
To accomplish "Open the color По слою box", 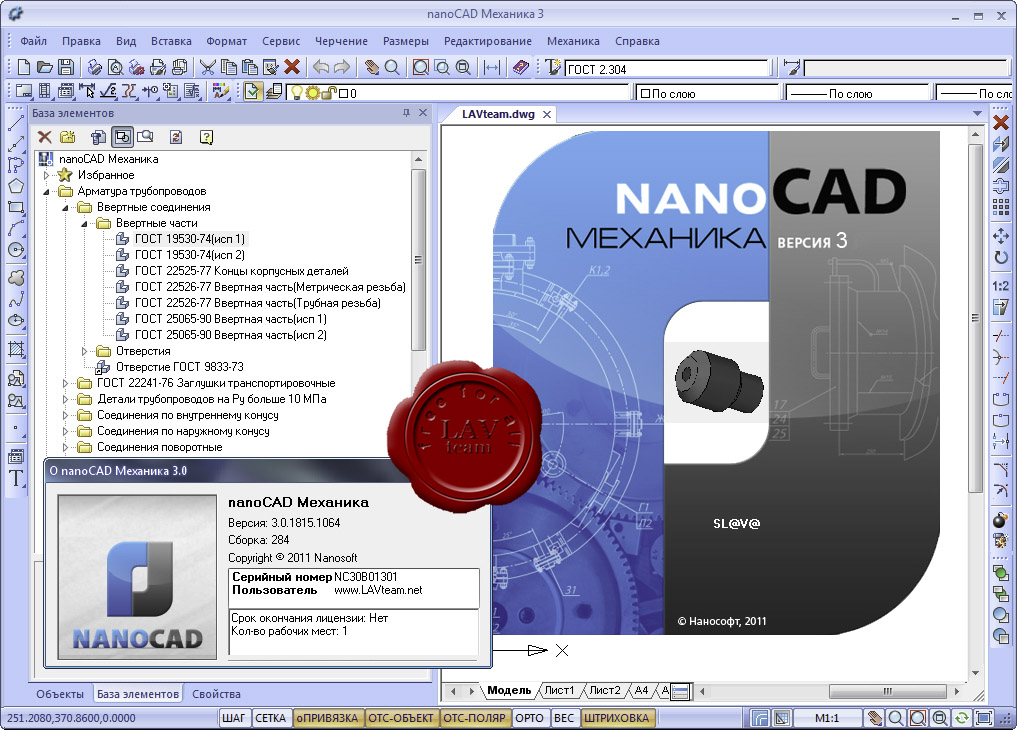I will pyautogui.click(x=707, y=93).
